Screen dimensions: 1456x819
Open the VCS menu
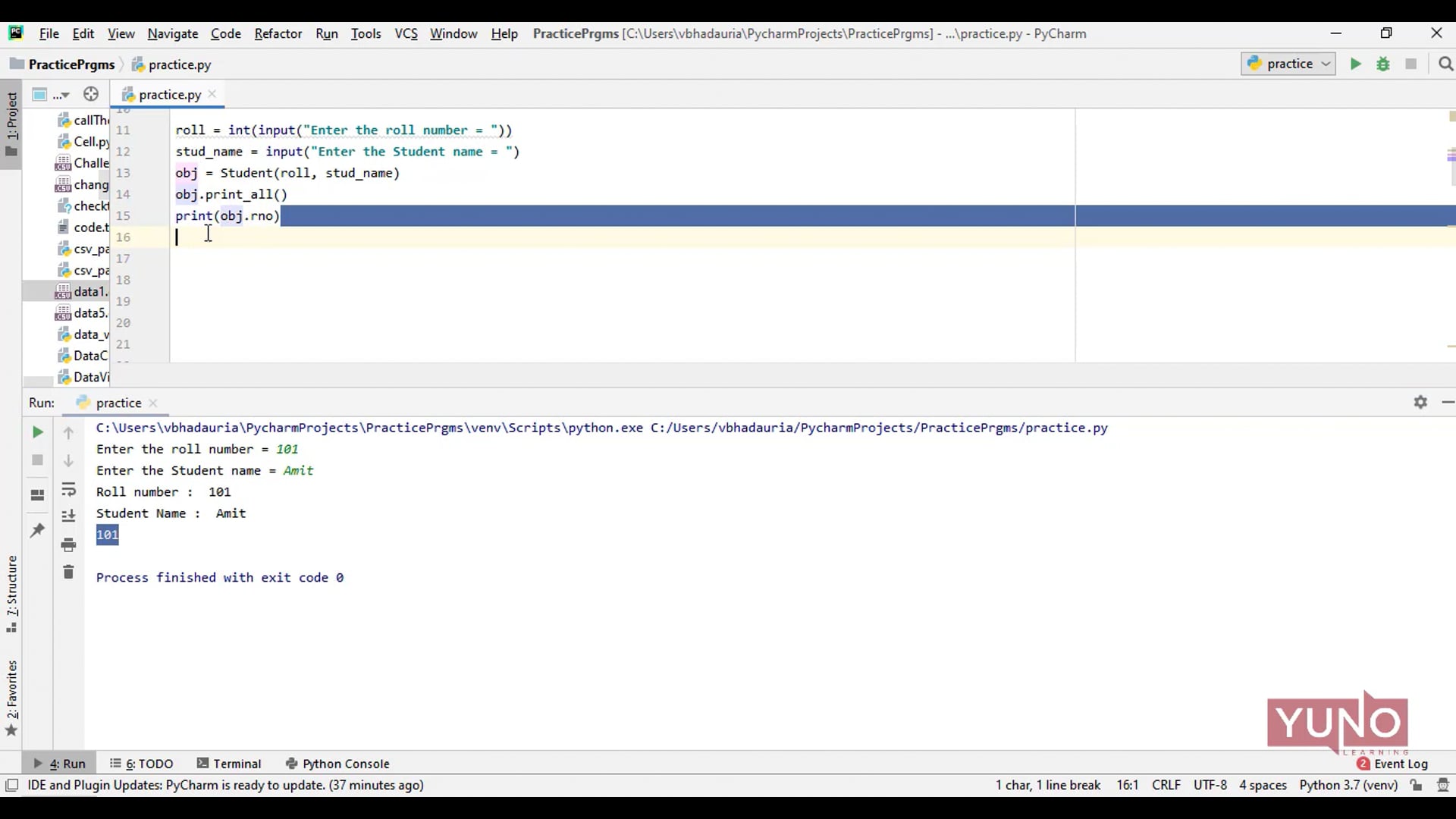point(406,33)
